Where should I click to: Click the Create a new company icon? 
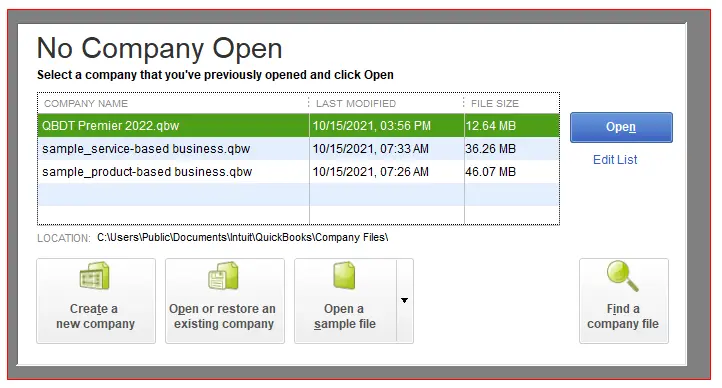[95, 276]
